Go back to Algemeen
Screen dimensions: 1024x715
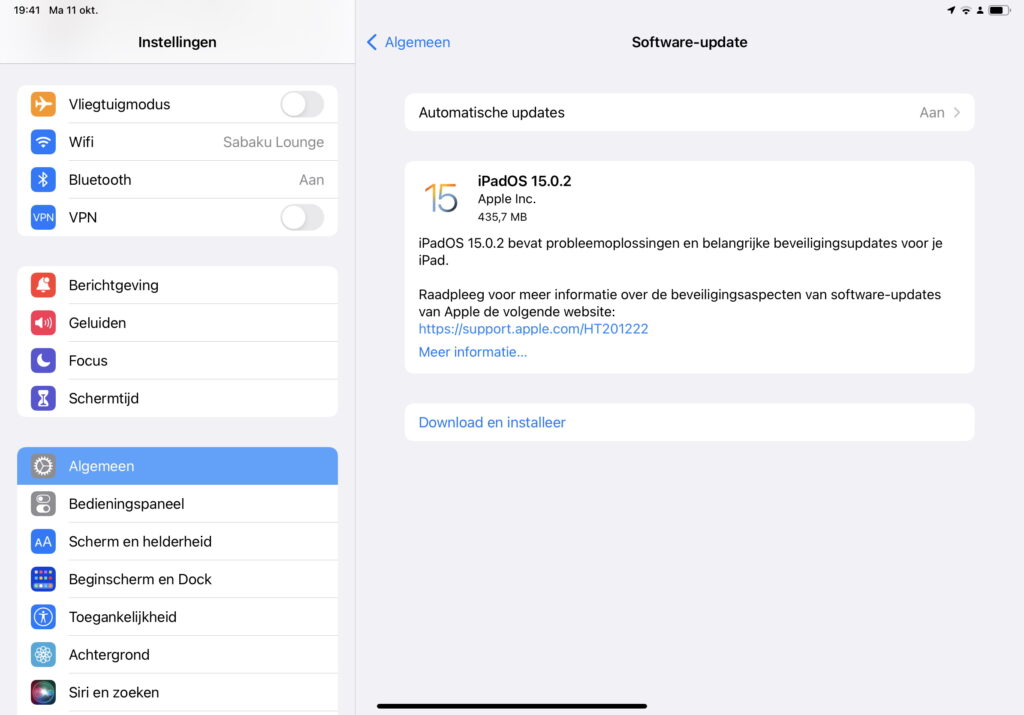408,42
